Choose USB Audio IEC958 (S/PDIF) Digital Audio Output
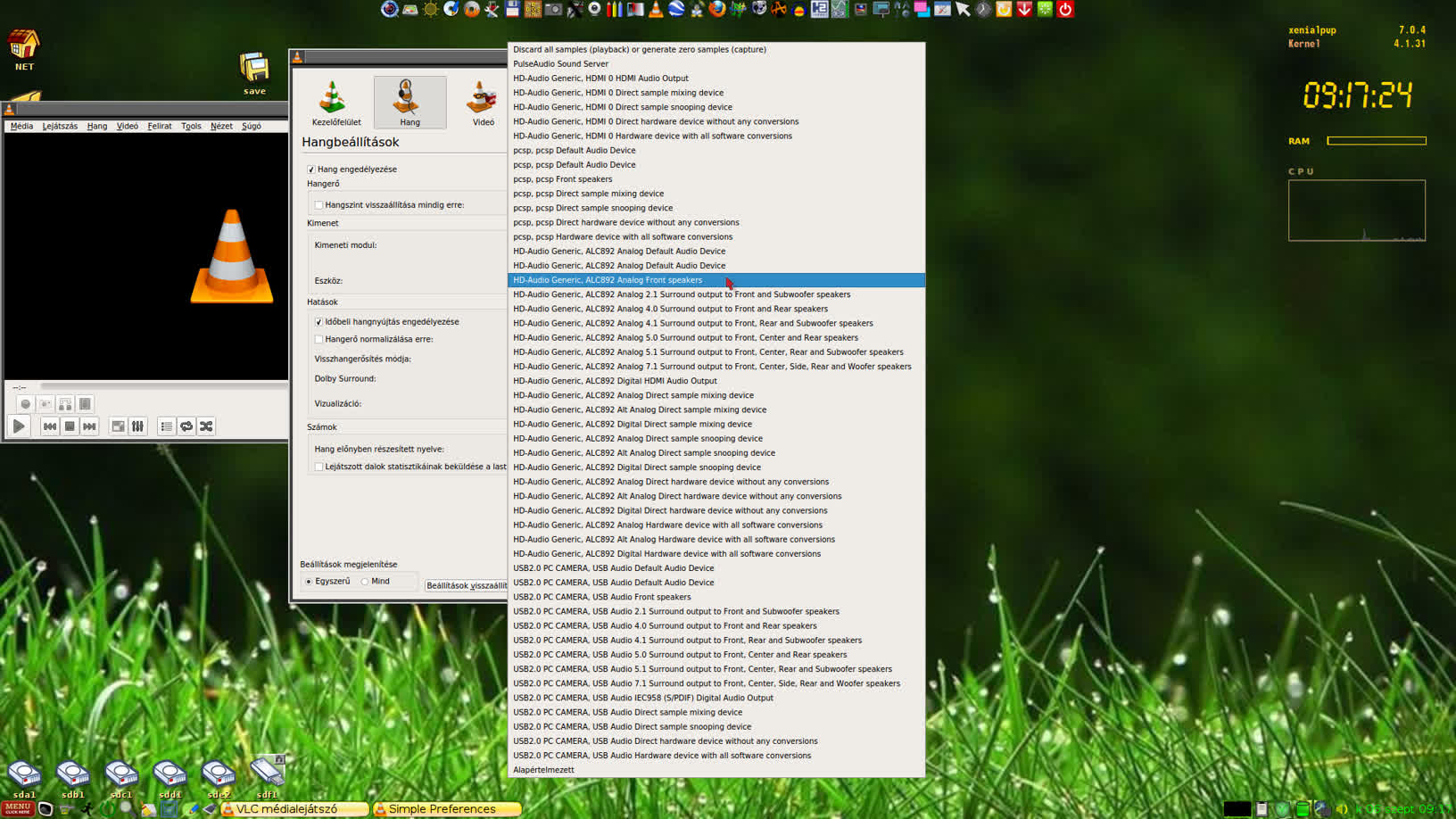1456x819 pixels. [x=716, y=698]
